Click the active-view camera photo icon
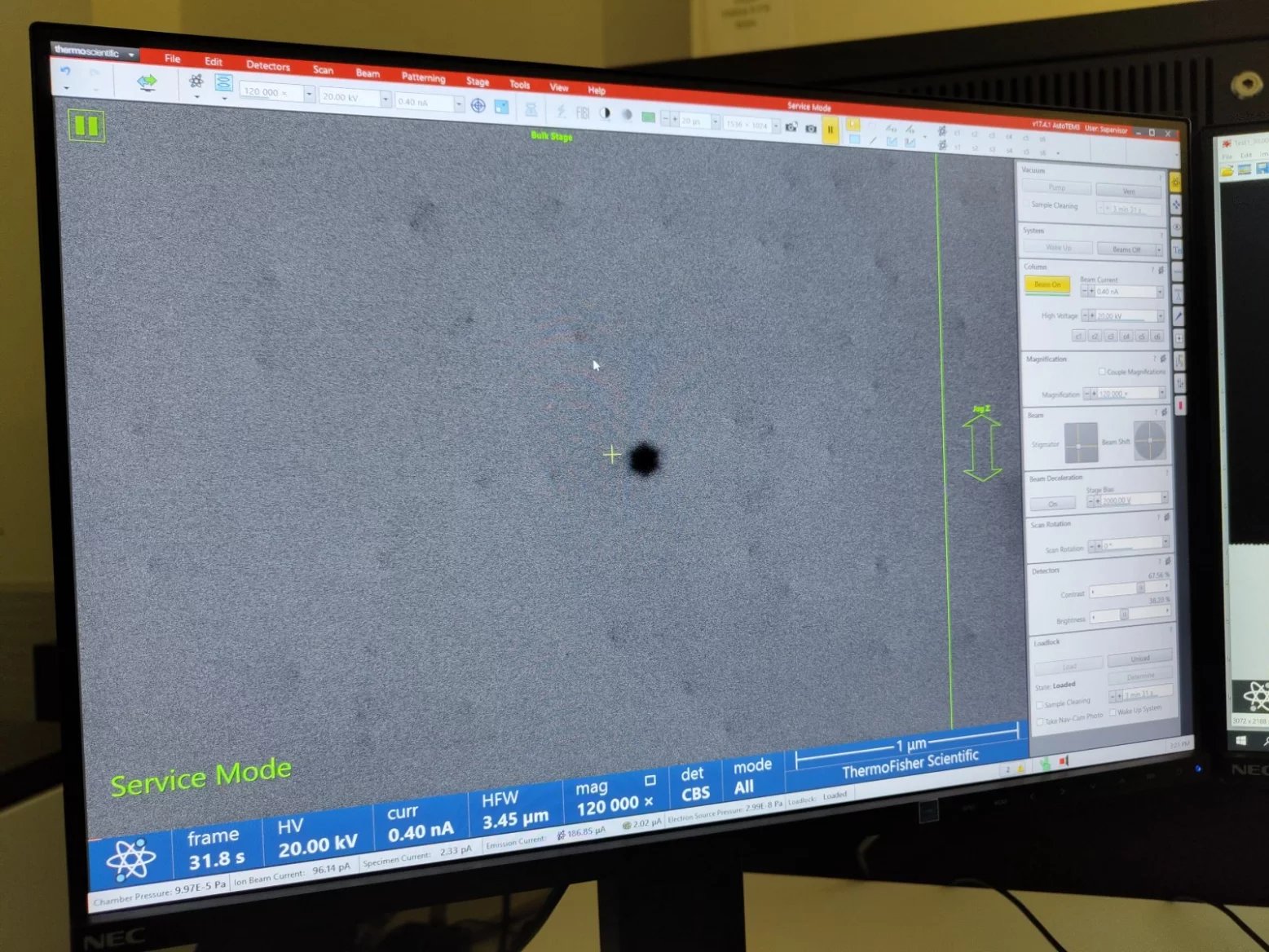The image size is (1269, 952). (811, 128)
